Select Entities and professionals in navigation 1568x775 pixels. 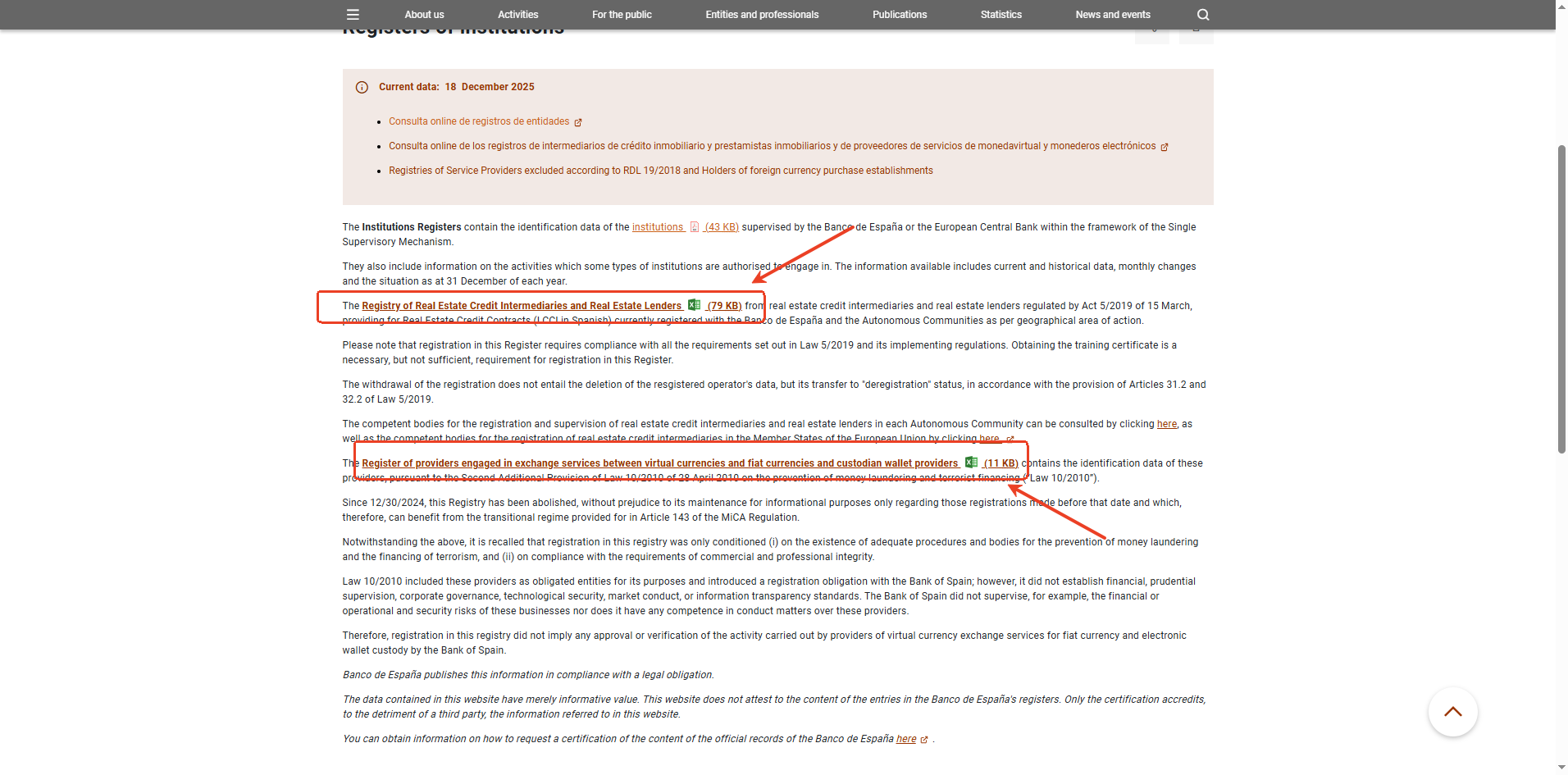pos(762,15)
